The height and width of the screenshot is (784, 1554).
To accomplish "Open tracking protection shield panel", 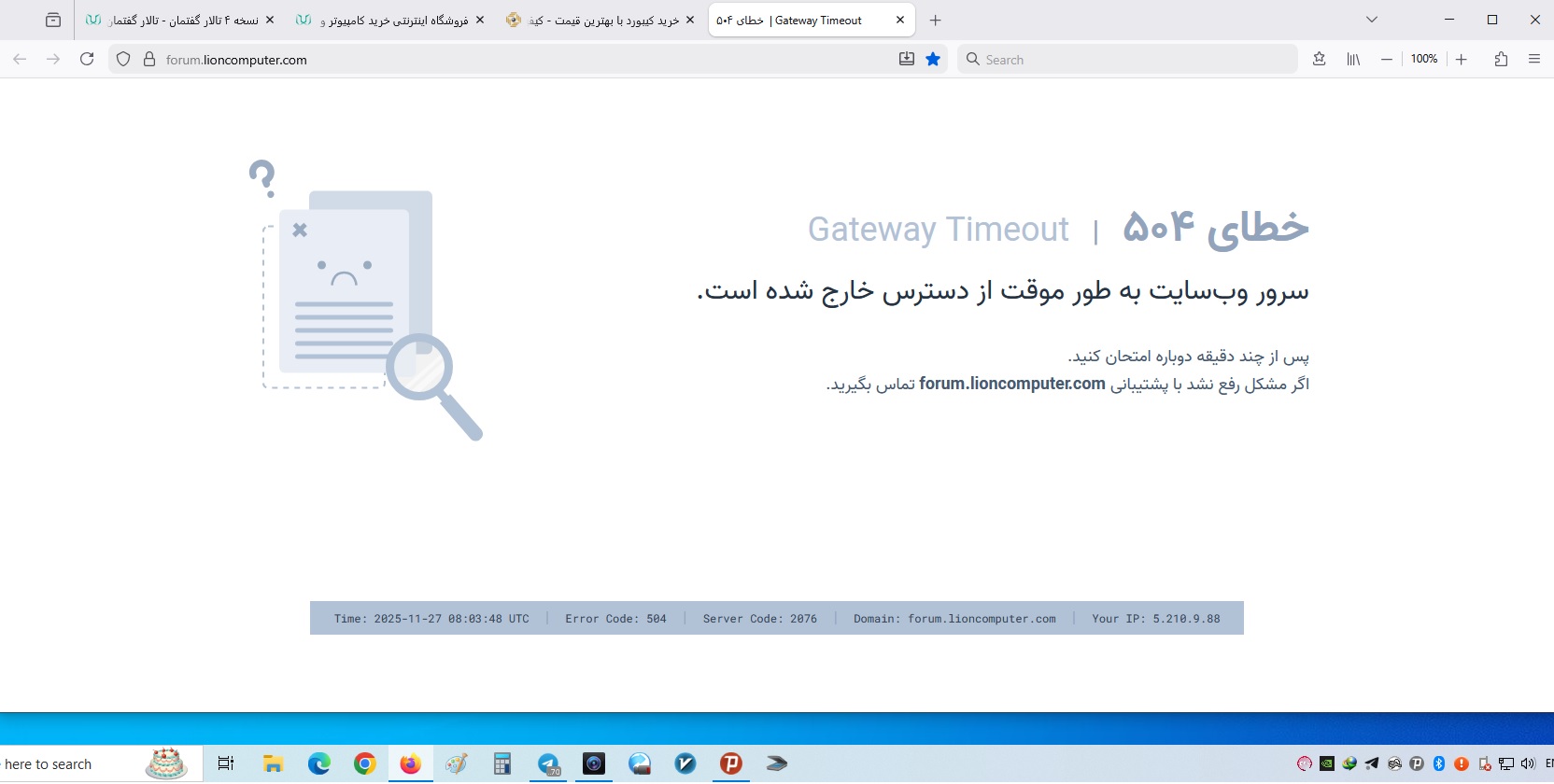I will (x=123, y=59).
